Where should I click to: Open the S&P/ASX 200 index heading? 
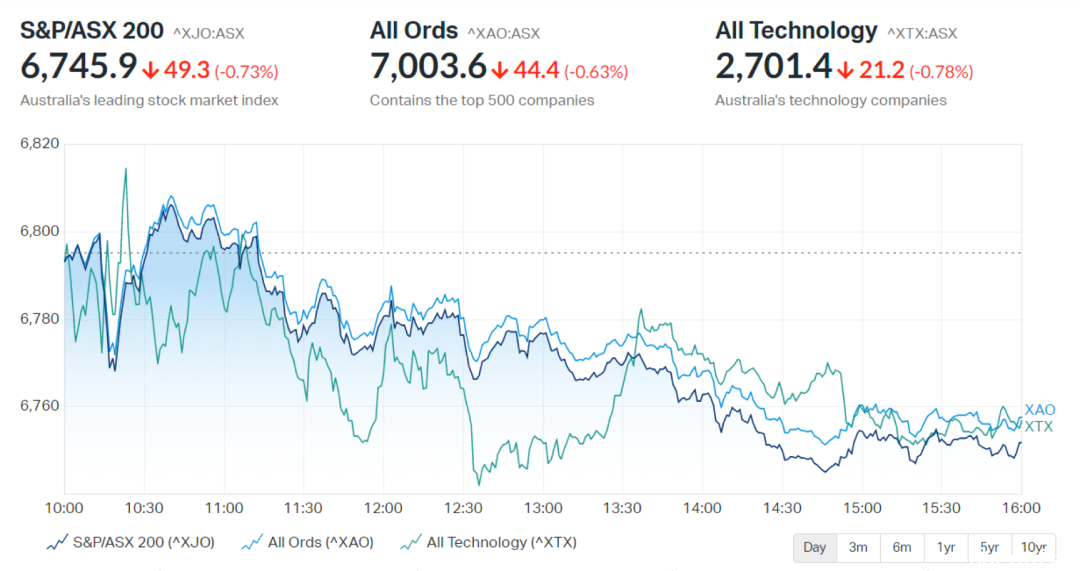92,31
